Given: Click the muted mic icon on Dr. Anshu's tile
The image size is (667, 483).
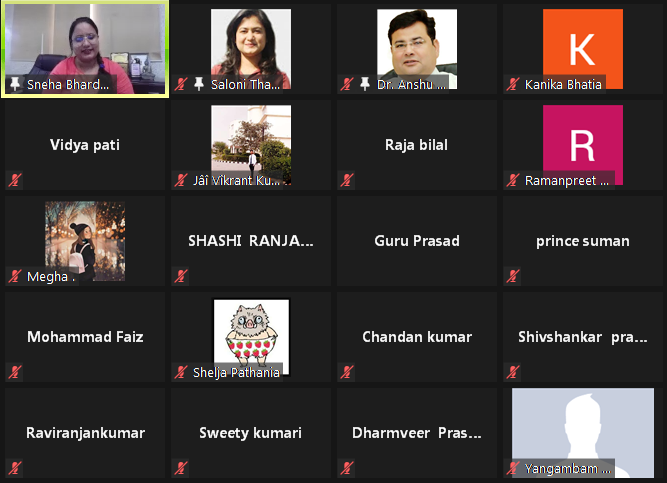Looking at the screenshot, I should (347, 84).
